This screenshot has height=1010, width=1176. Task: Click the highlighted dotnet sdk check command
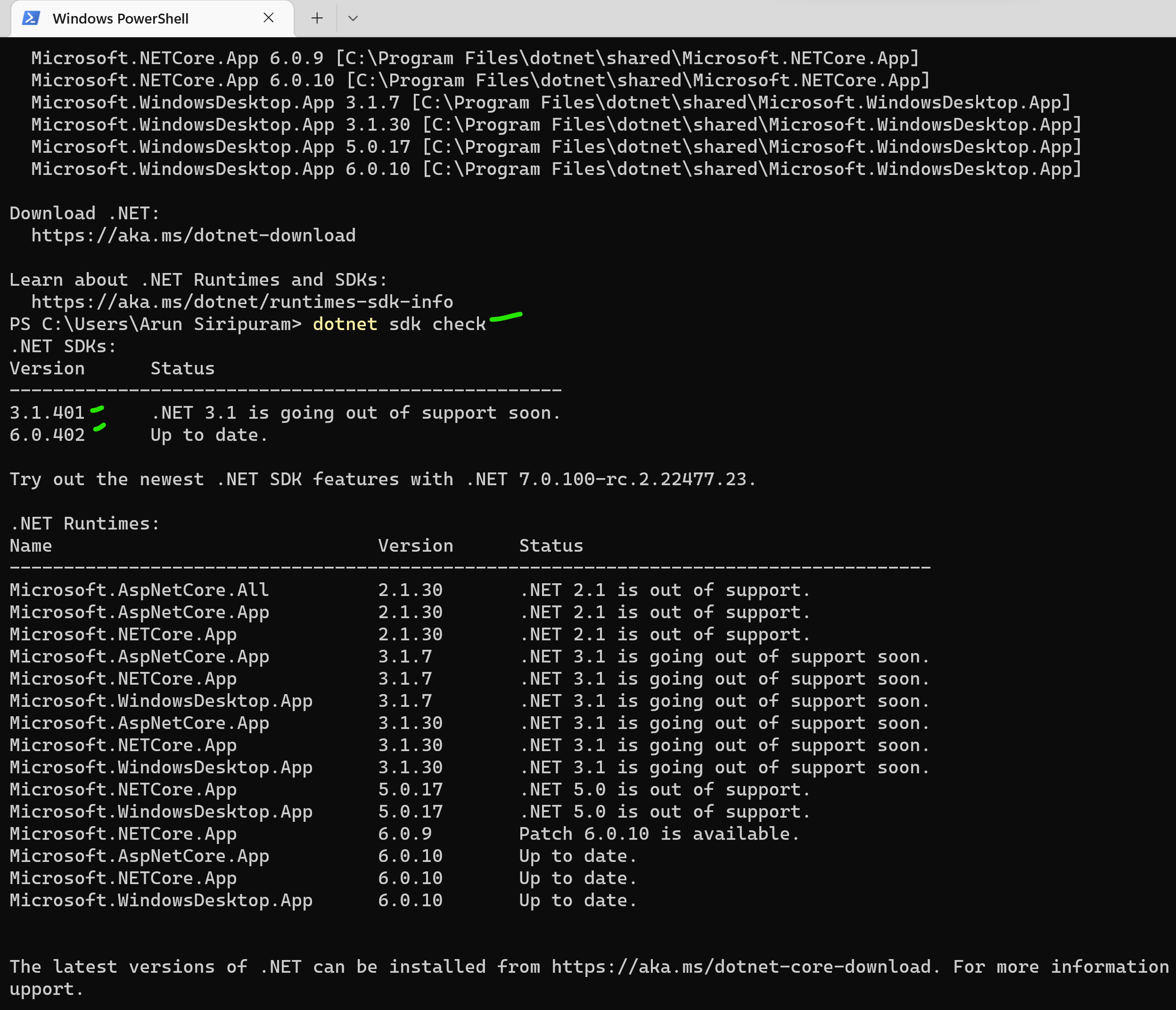pos(399,323)
